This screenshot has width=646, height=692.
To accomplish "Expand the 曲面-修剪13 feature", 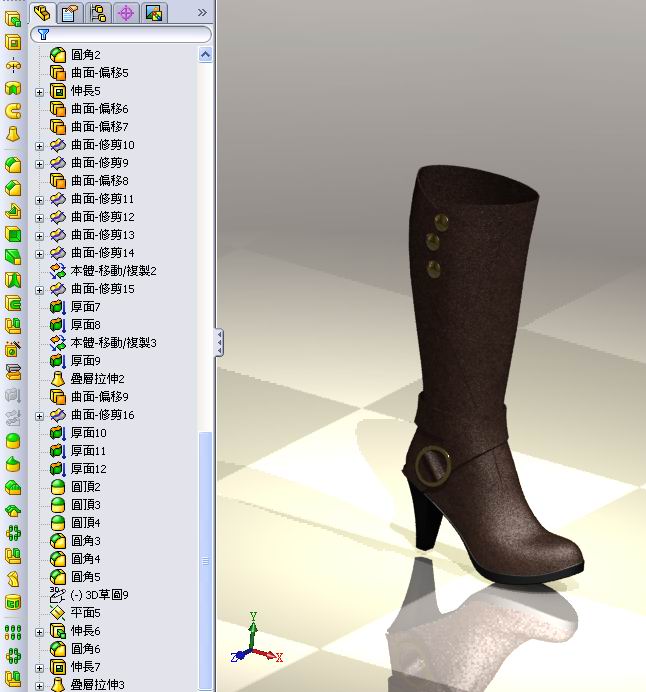I will [x=39, y=236].
